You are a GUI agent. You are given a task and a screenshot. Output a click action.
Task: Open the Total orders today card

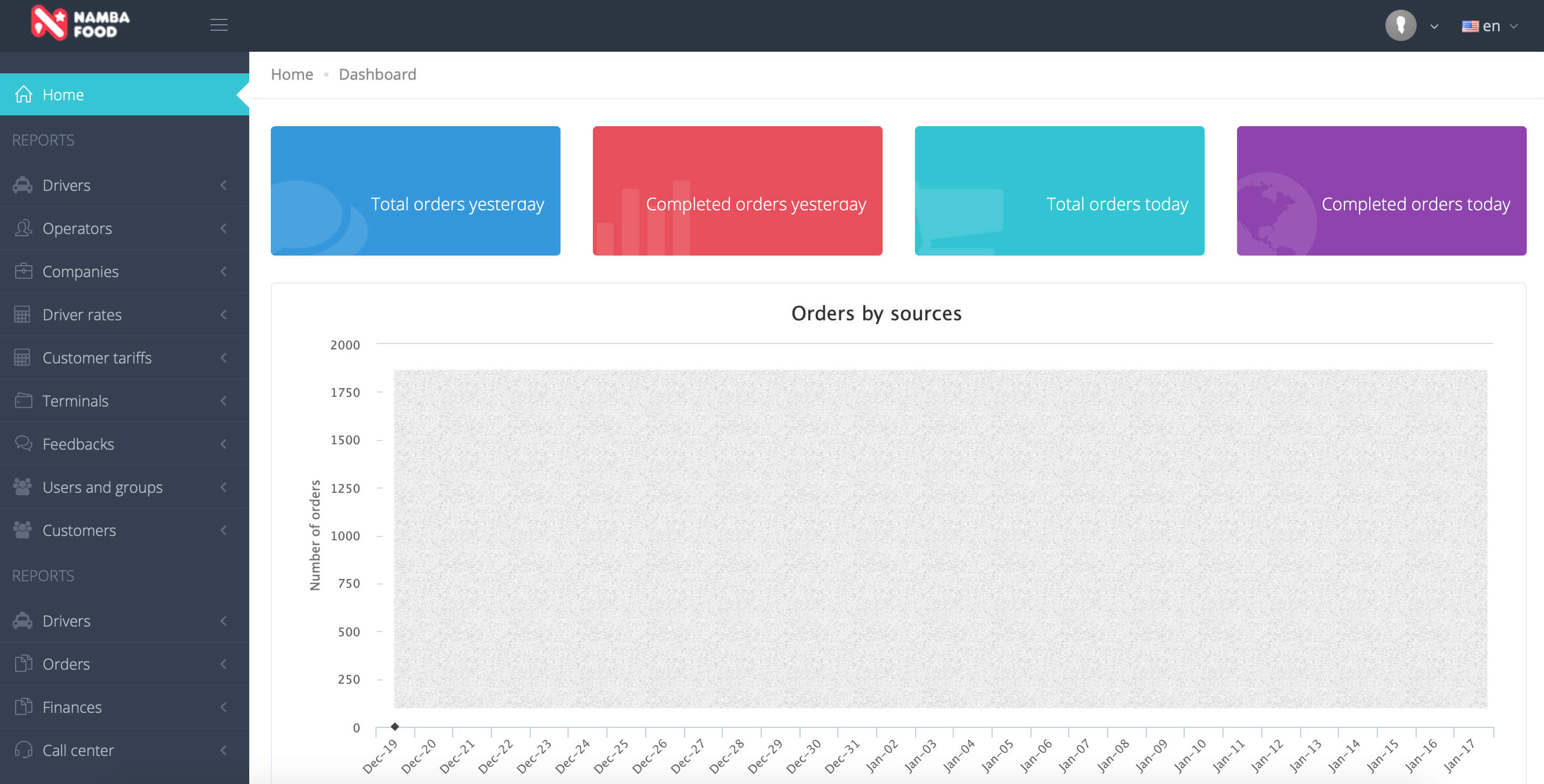[x=1059, y=190]
